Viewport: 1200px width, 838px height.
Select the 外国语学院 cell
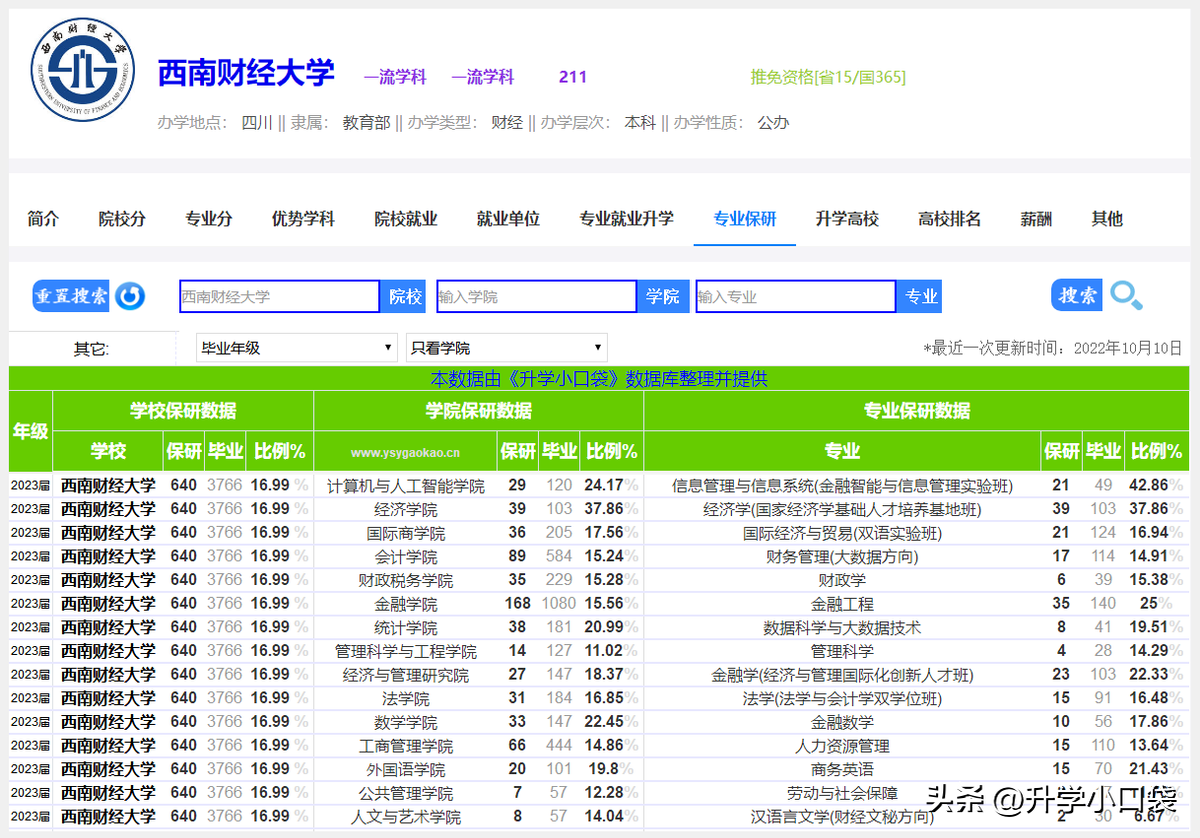[x=406, y=769]
